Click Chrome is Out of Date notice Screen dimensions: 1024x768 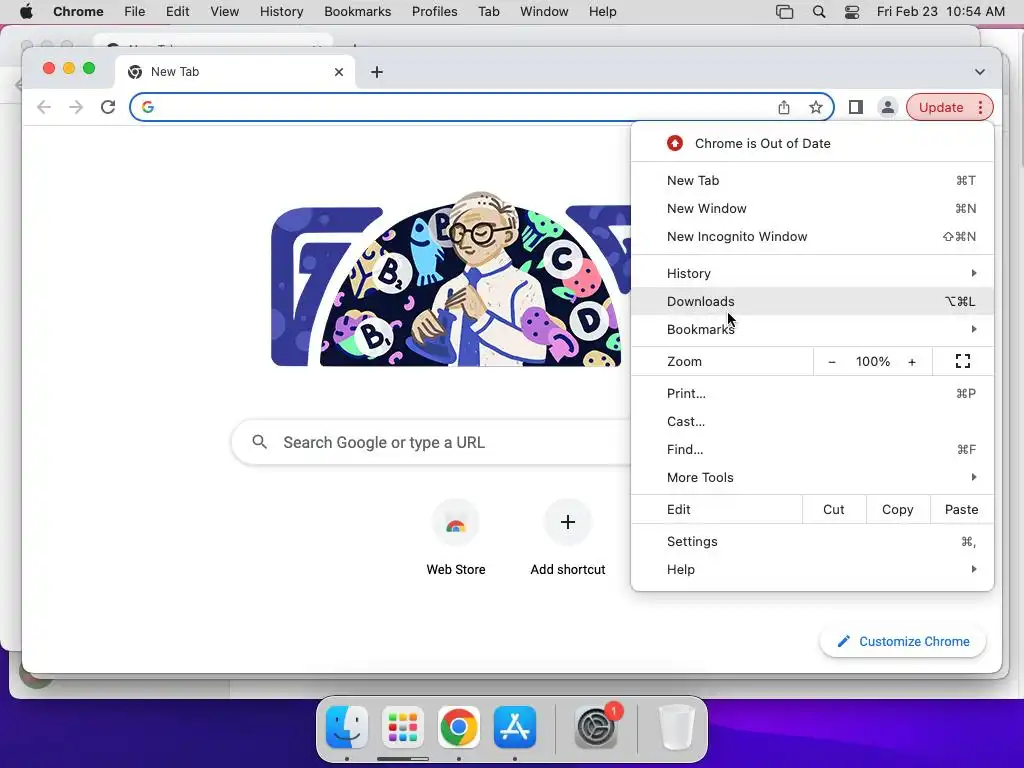tap(812, 143)
